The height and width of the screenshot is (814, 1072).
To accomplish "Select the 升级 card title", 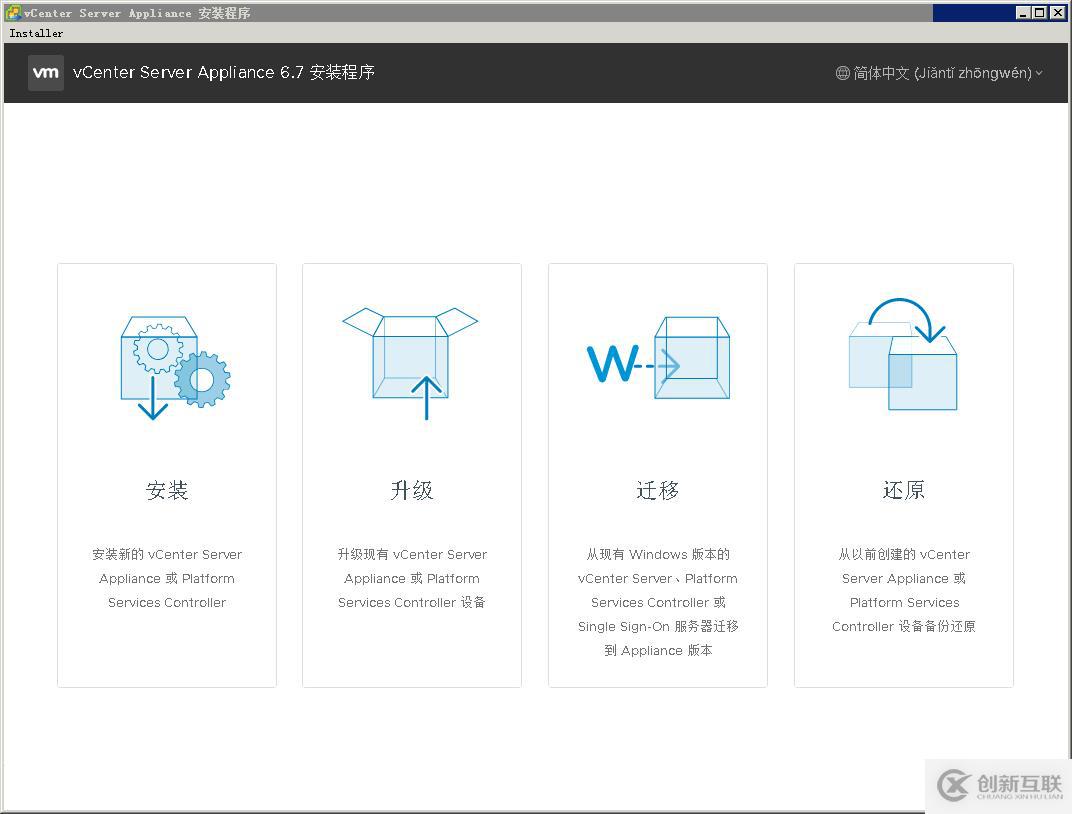I will (412, 490).
